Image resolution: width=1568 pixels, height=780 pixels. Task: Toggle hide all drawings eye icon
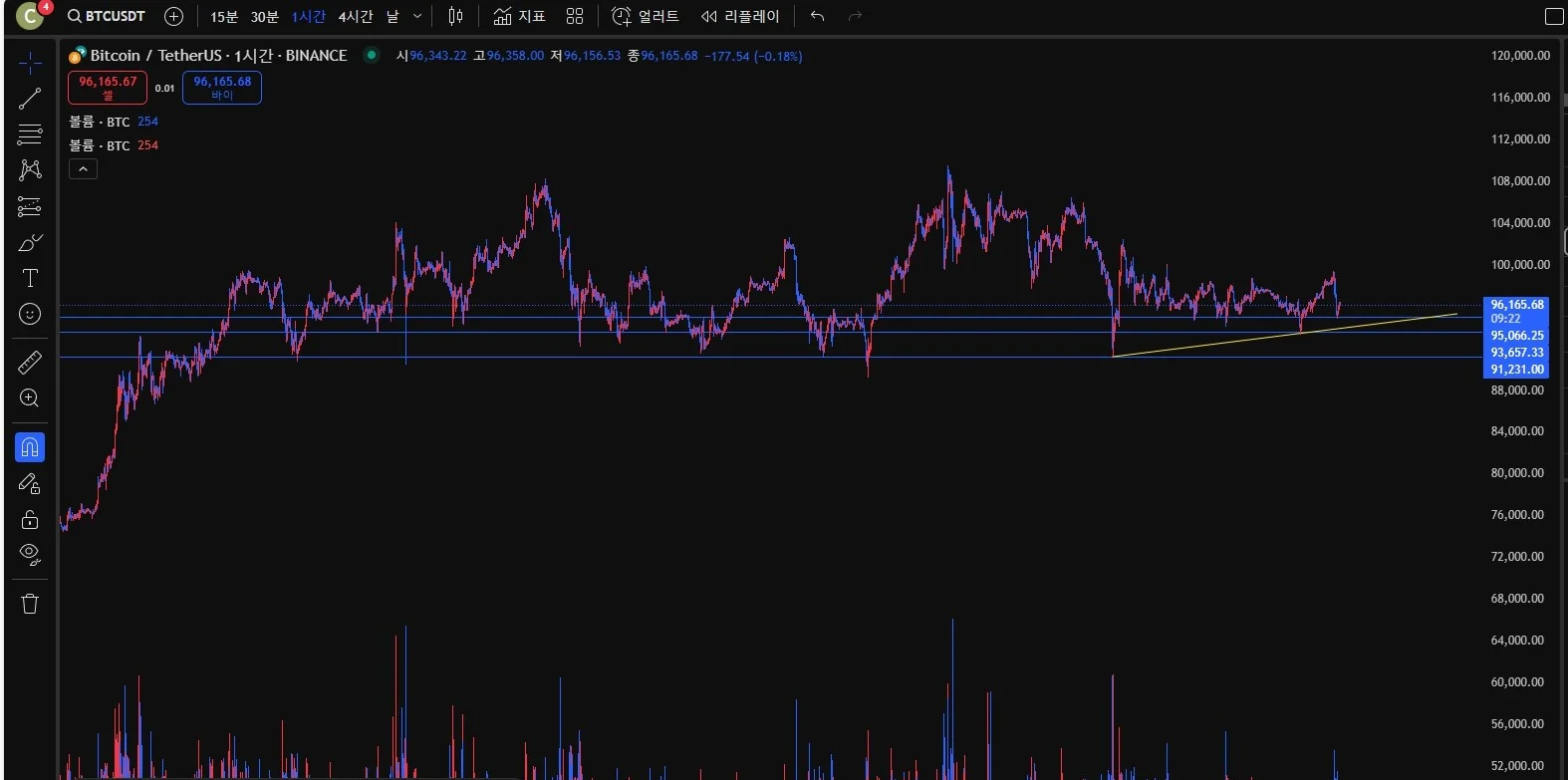tap(30, 555)
